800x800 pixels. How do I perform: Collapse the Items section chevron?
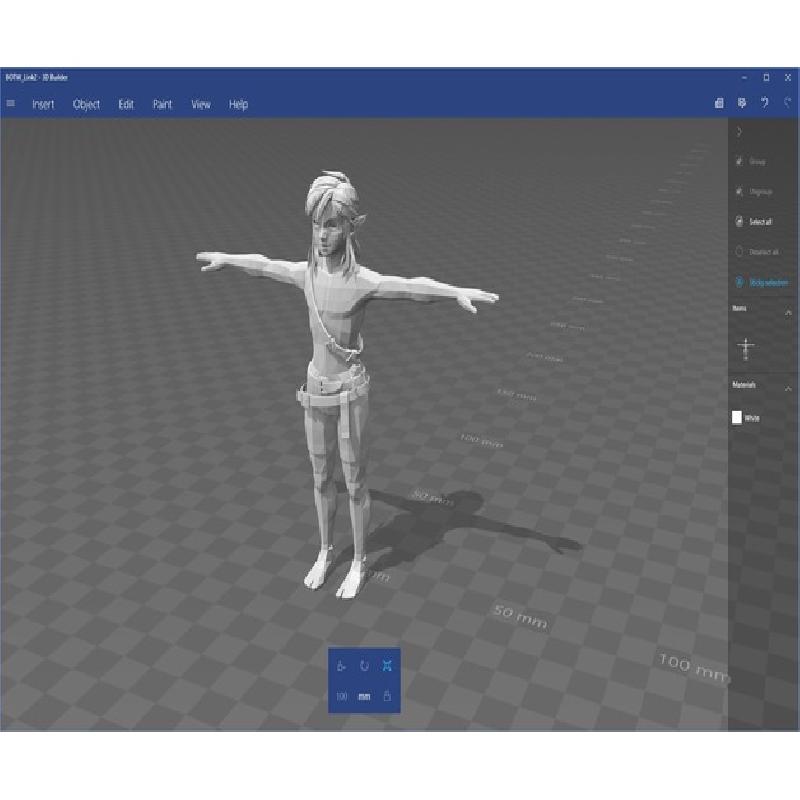point(788,312)
